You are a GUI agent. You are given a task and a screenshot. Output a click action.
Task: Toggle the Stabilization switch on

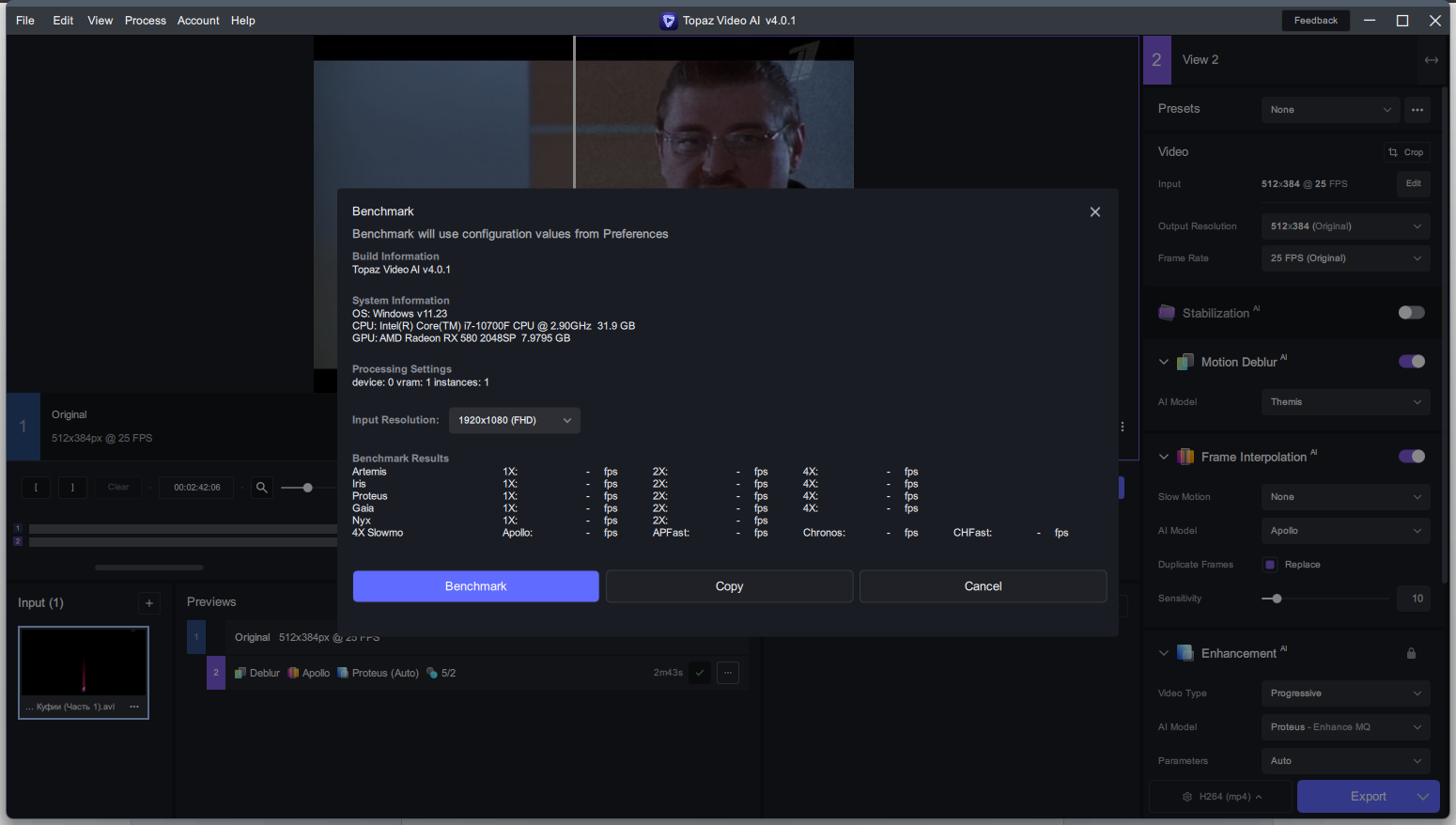click(1411, 313)
